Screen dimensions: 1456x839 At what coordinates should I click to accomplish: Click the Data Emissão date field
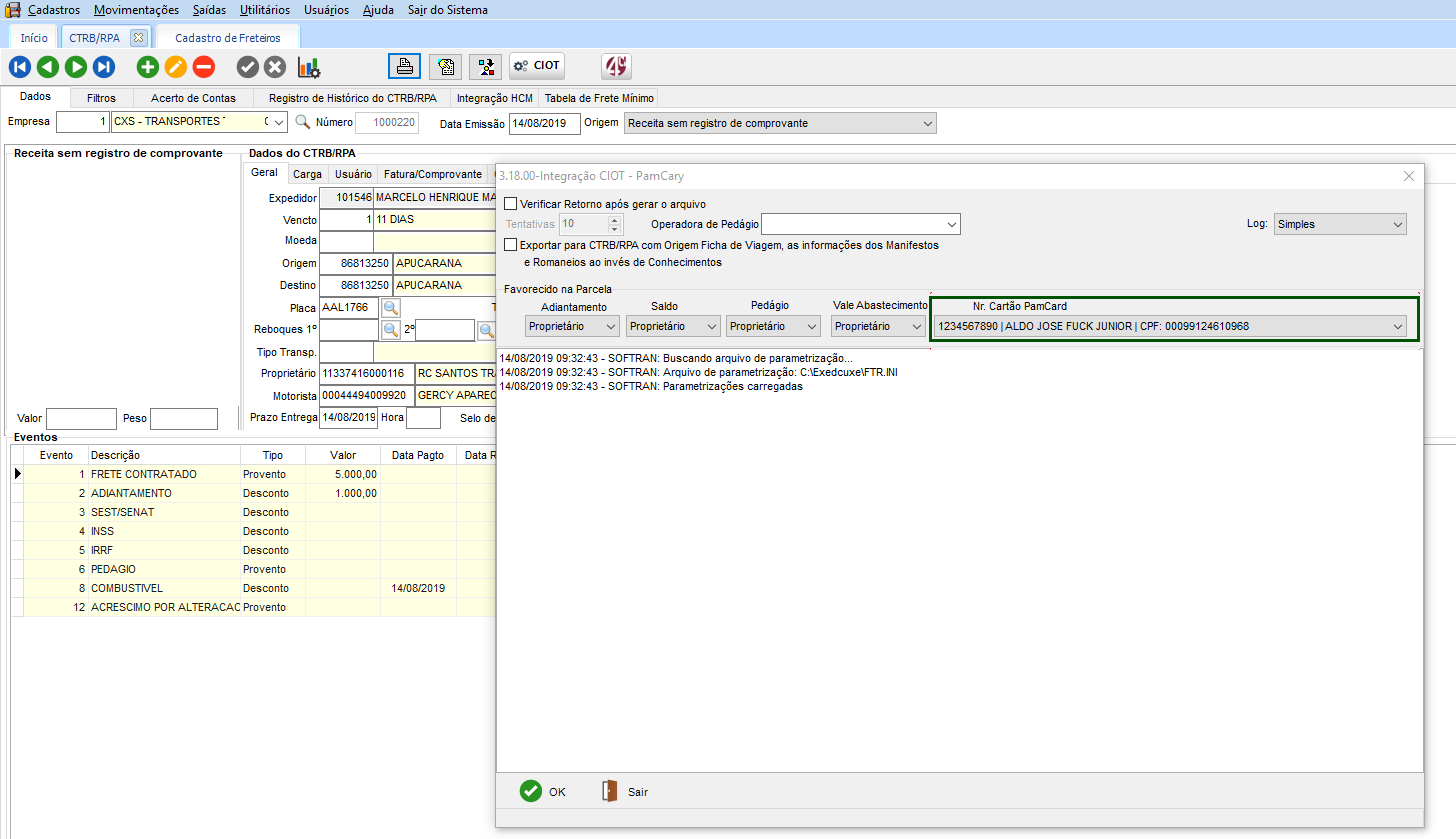(543, 123)
